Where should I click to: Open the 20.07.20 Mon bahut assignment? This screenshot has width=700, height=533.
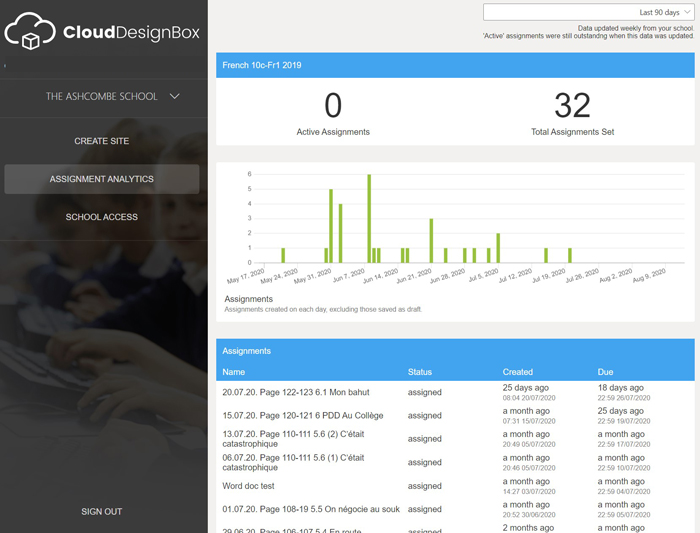coord(296,392)
